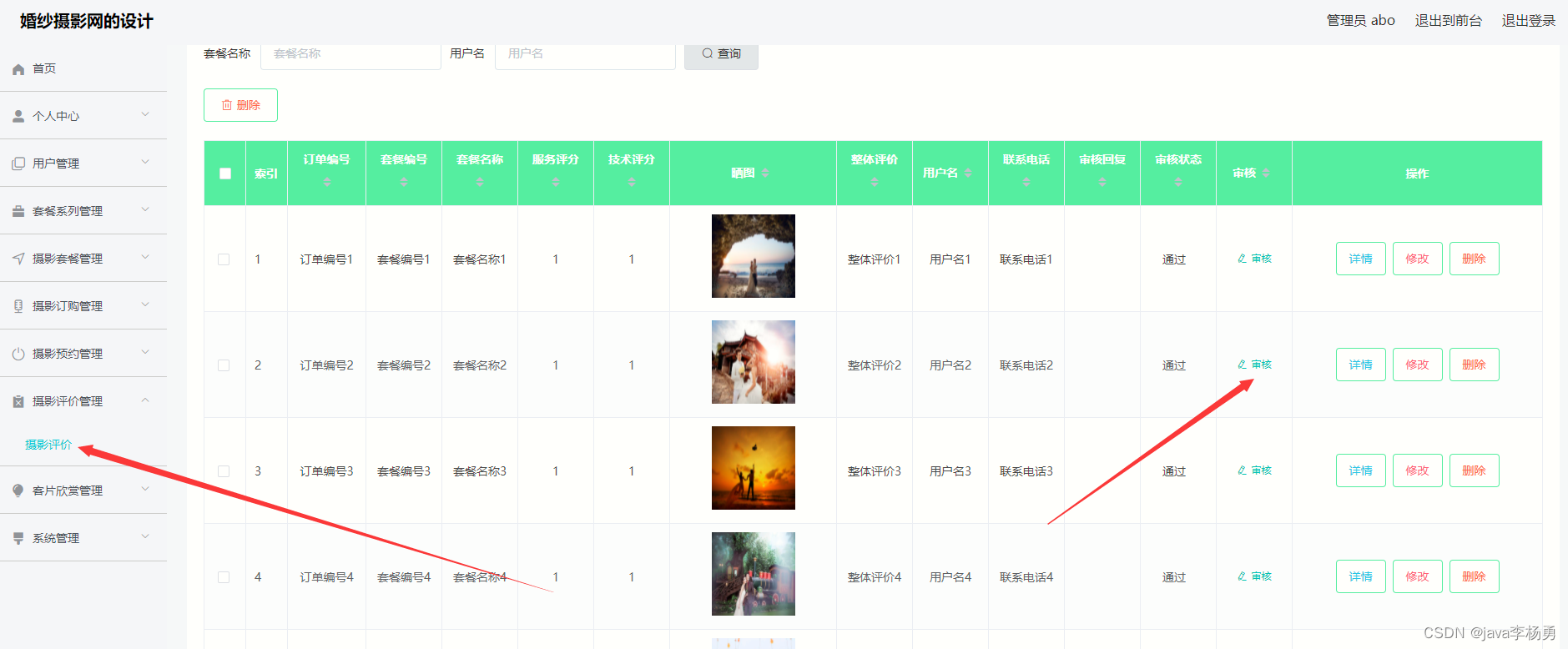Viewport: 1568px width, 649px height.
Task: Sort by 晒图 column arrows
Action: click(x=765, y=174)
